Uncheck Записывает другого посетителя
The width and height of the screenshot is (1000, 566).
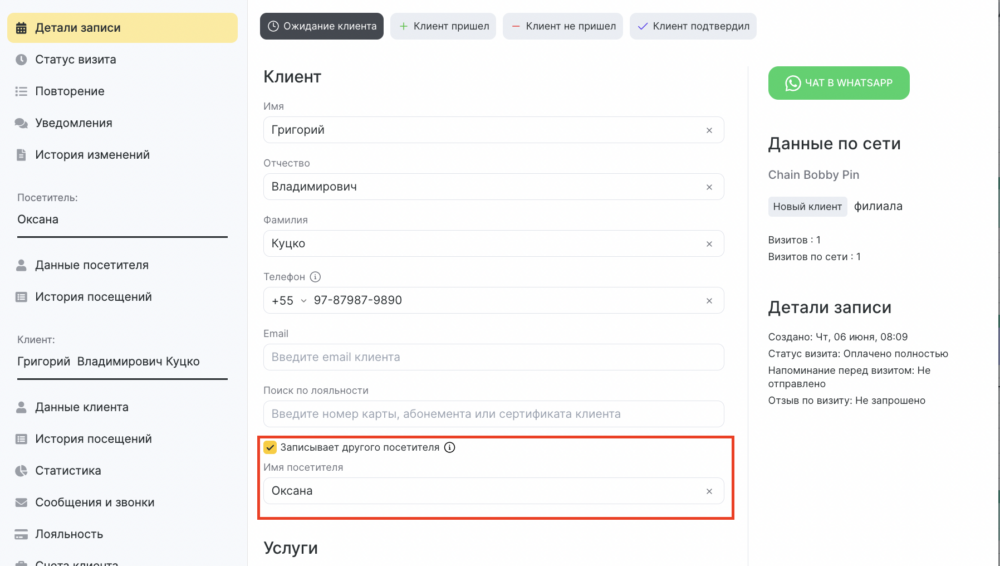(x=270, y=447)
